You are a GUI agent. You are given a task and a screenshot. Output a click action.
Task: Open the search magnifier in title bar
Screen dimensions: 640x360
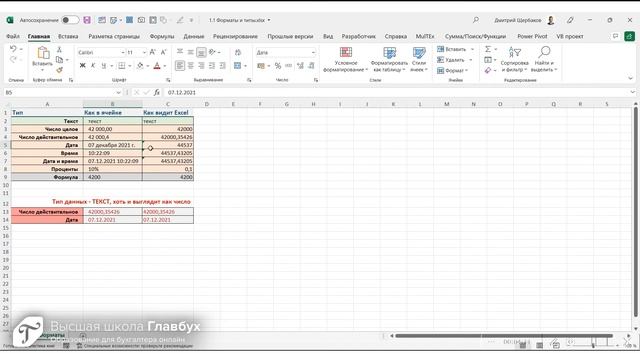coord(476,20)
